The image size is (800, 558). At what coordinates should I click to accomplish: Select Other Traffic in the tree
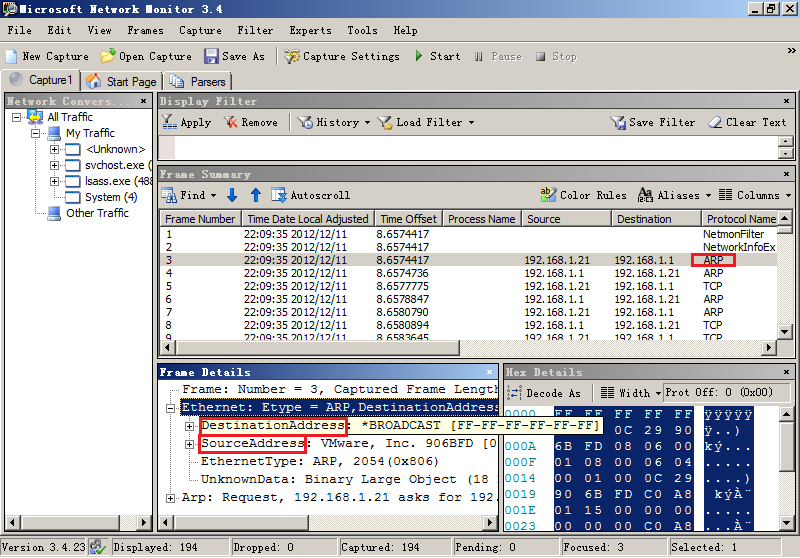click(x=97, y=213)
